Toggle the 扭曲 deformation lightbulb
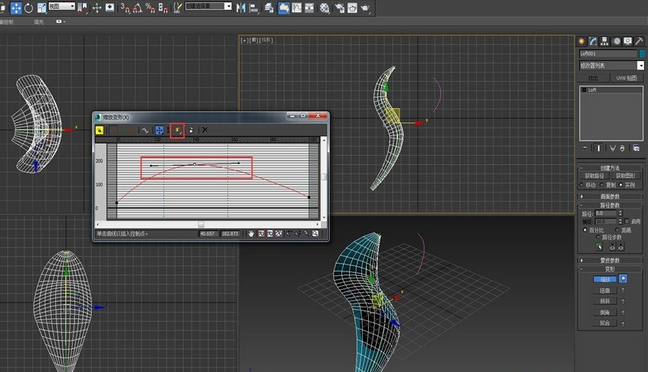This screenshot has width=649, height=372. 623,290
